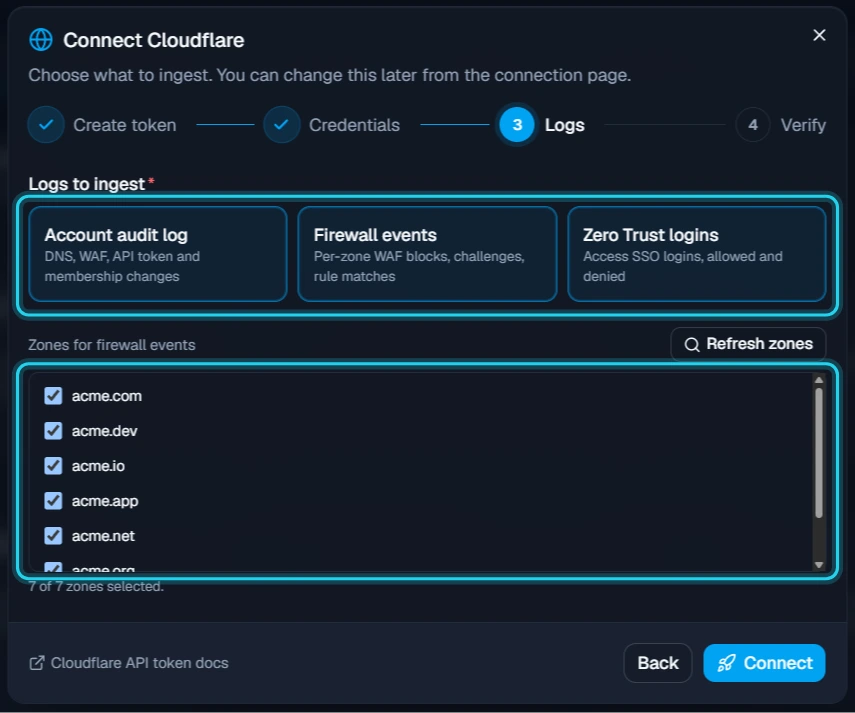
Task: Select the Credentials step label
Action: 354,125
